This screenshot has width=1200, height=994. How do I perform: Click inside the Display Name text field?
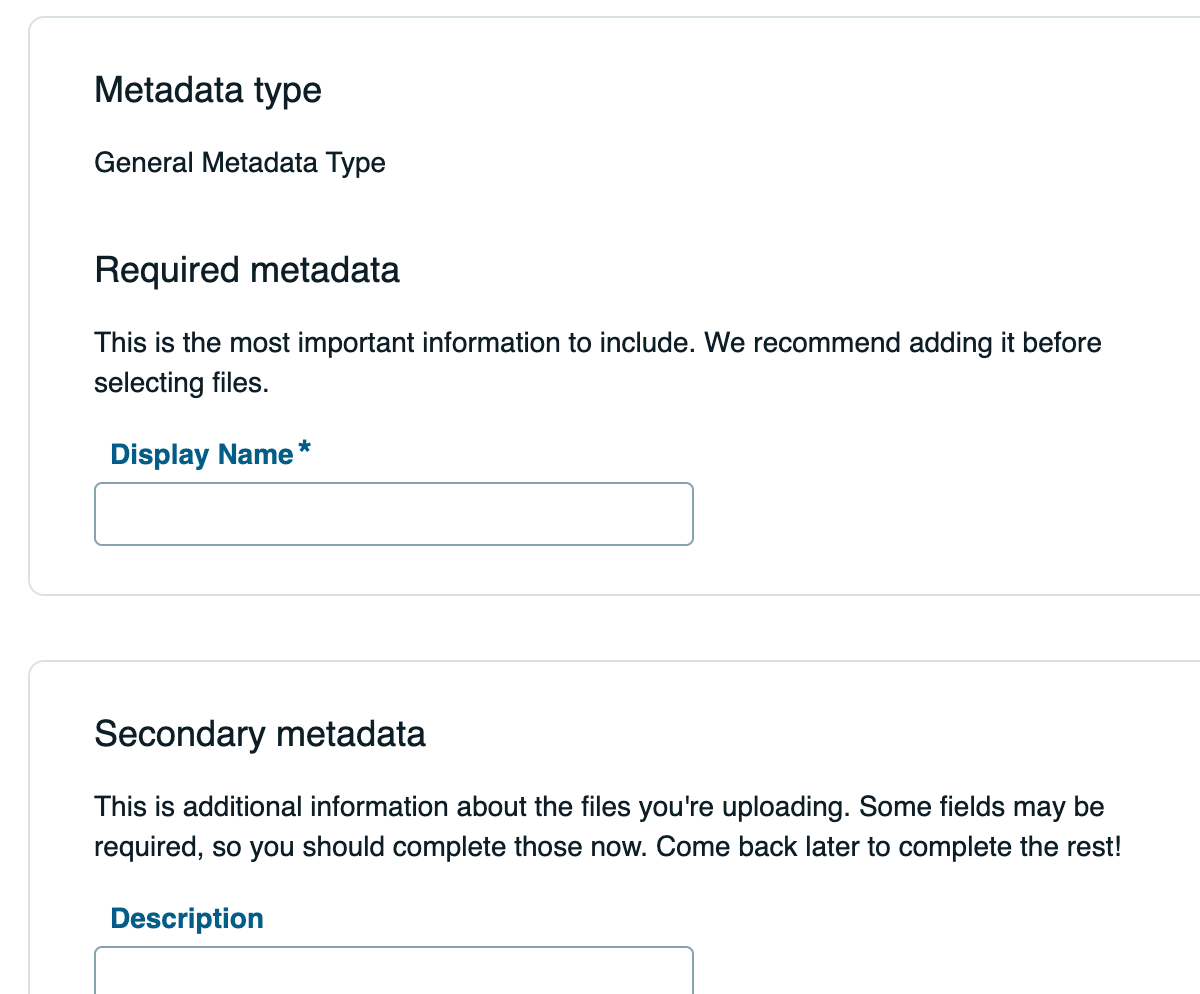393,513
